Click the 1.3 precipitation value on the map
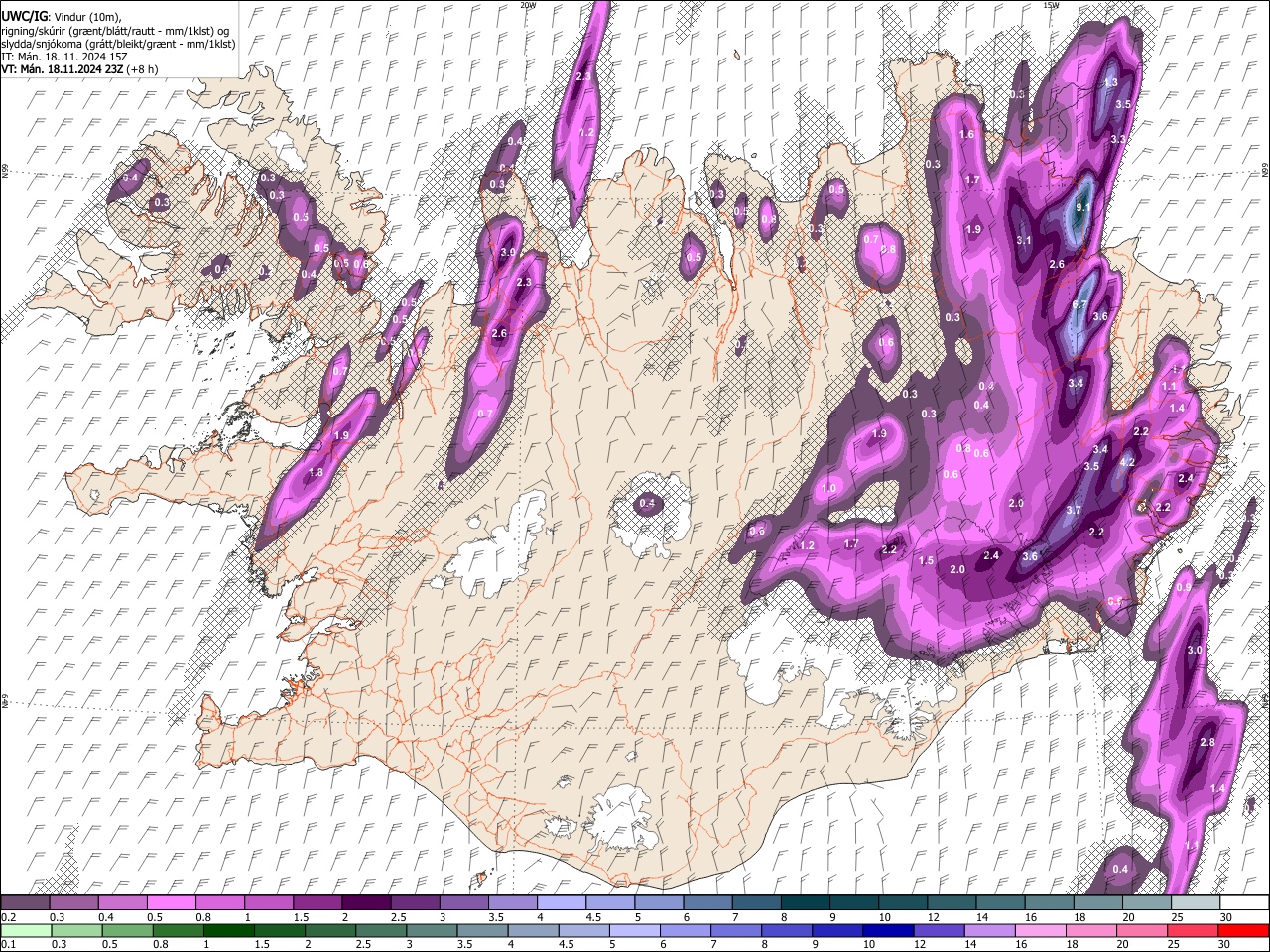Screen dimensions: 1270x952 [x=1111, y=82]
